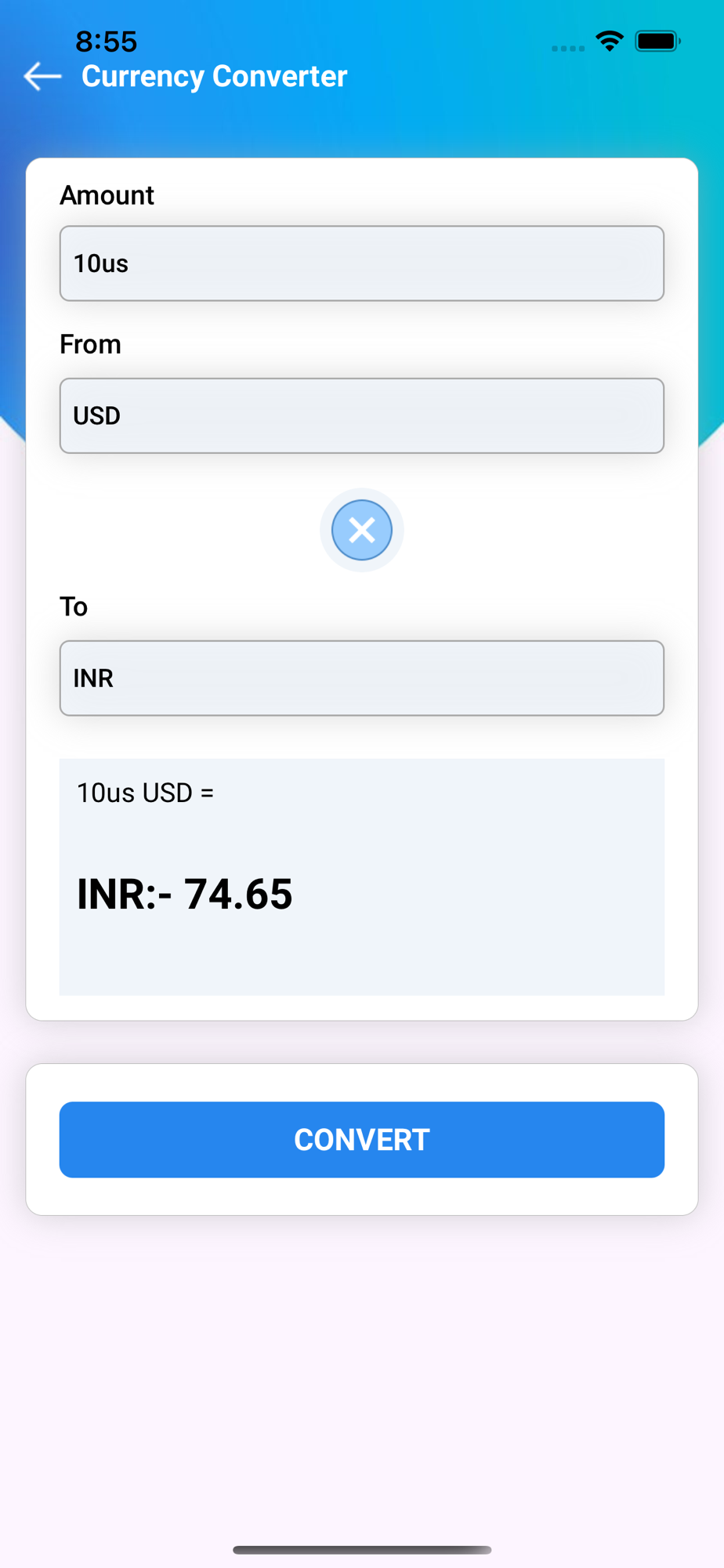Open the From currency selector showing USD

tap(362, 416)
